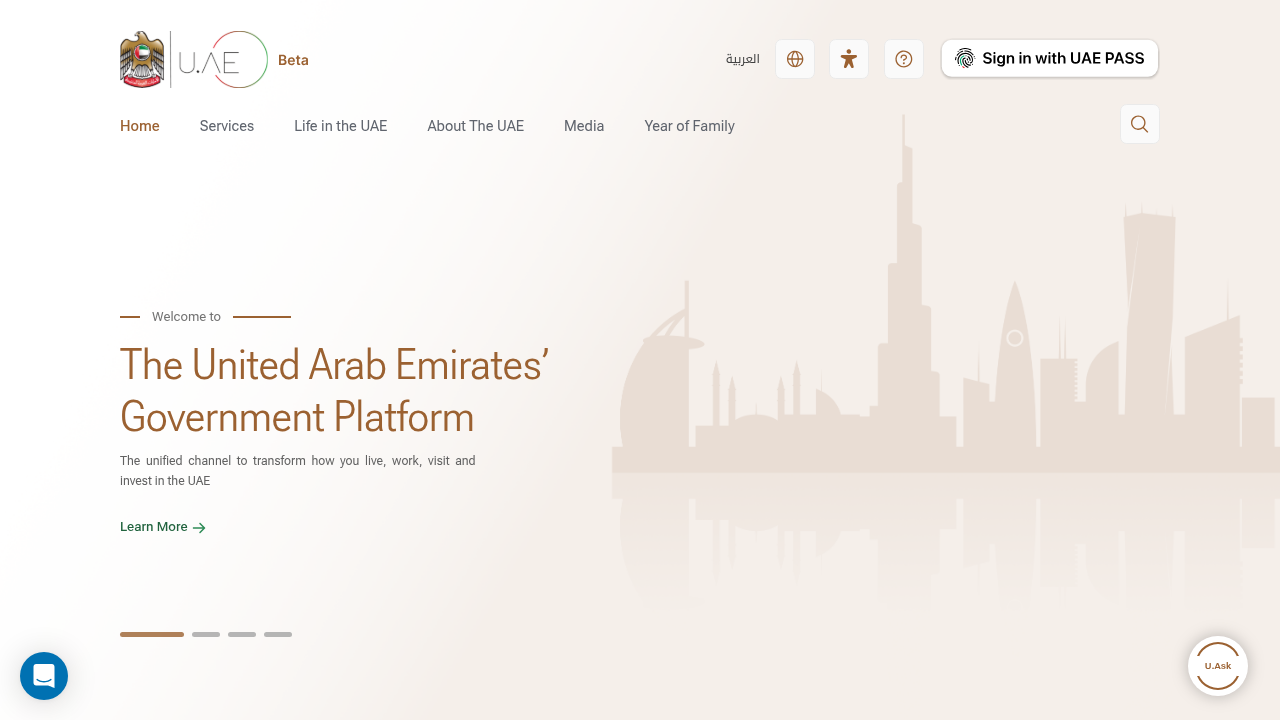Screen dimensions: 1280x720
Task: Click the U.AE wordmark logo
Action: [x=222, y=60]
